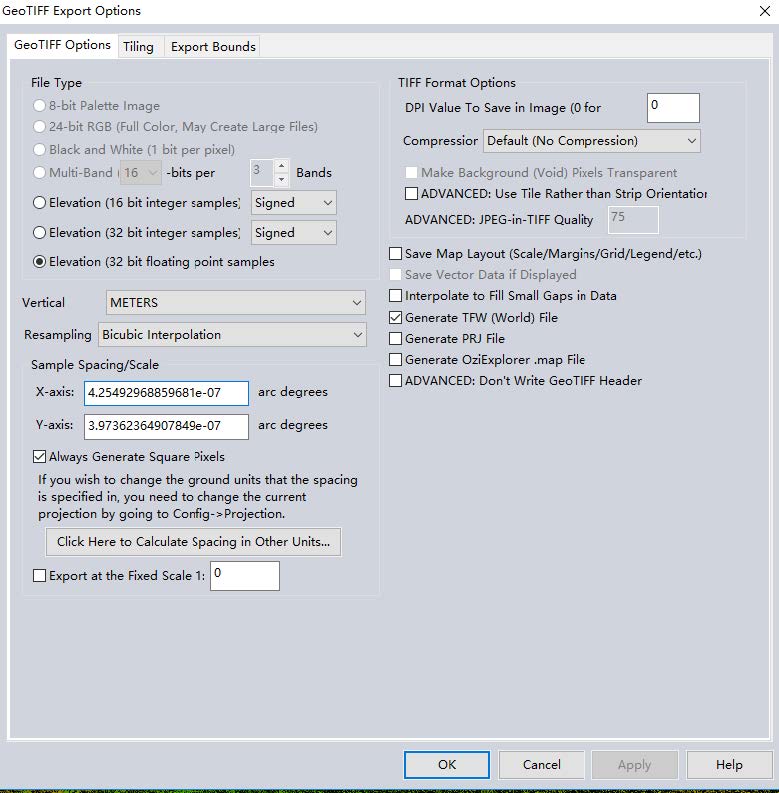Click the Y-axis sample spacing field
Image resolution: width=779 pixels, height=793 pixels.
click(166, 426)
